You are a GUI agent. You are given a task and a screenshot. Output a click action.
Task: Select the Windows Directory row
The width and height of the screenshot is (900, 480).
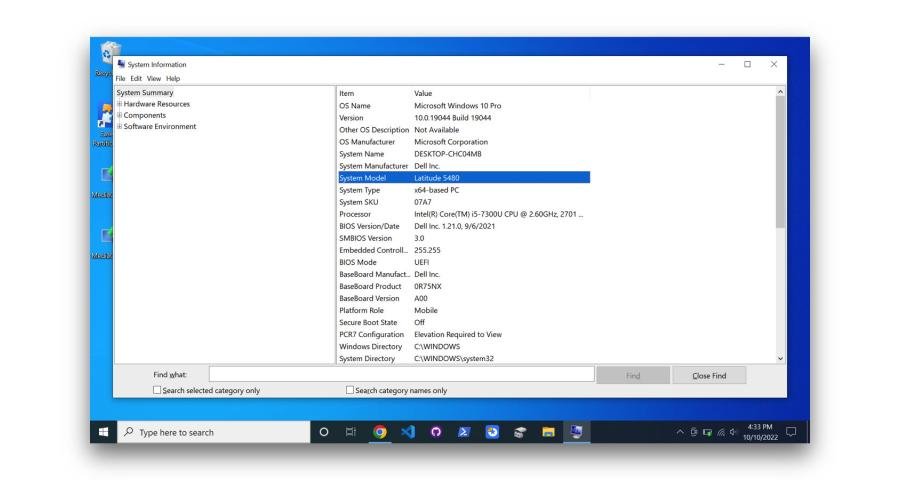click(x=464, y=347)
